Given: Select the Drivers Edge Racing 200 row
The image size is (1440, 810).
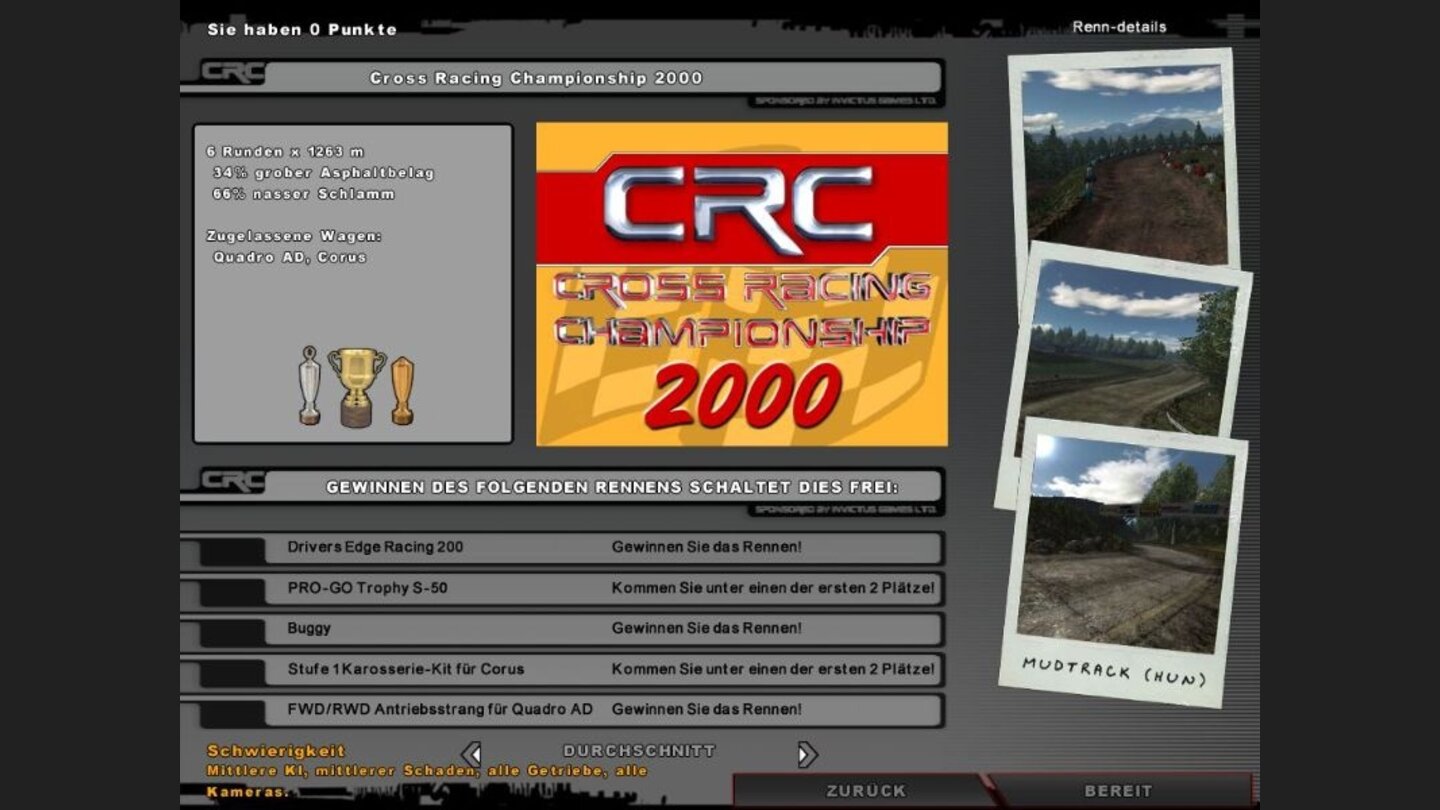Looking at the screenshot, I should click(562, 547).
